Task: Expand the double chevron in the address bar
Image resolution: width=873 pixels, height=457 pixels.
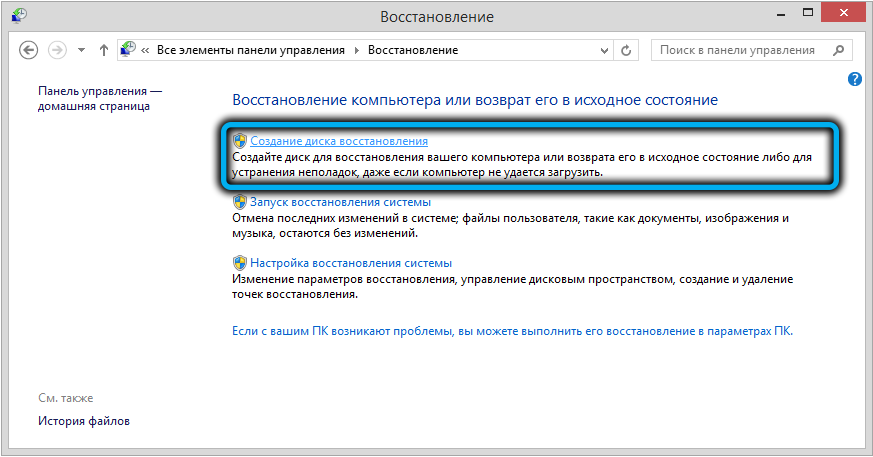Action: pyautogui.click(x=146, y=50)
